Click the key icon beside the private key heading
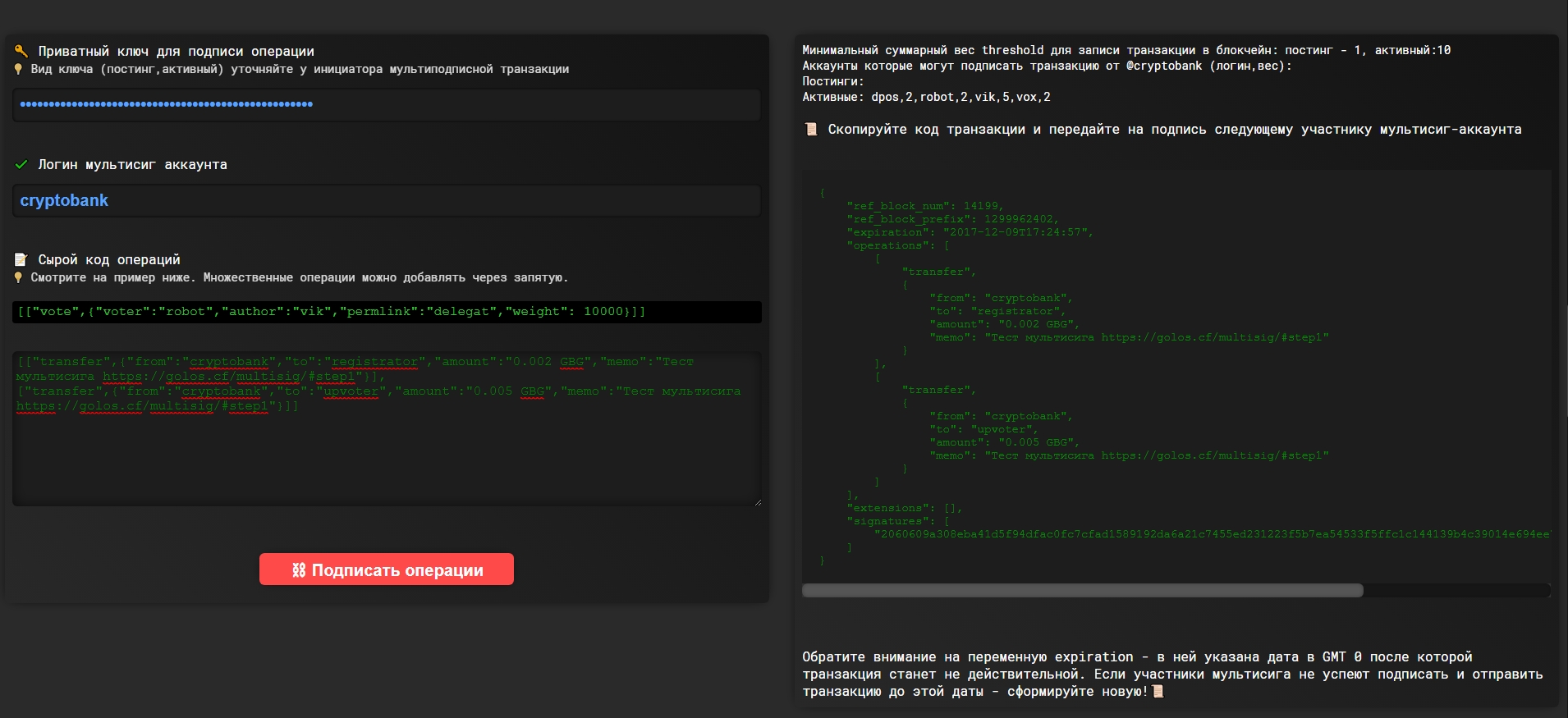Viewport: 1568px width, 718px height. [x=21, y=51]
